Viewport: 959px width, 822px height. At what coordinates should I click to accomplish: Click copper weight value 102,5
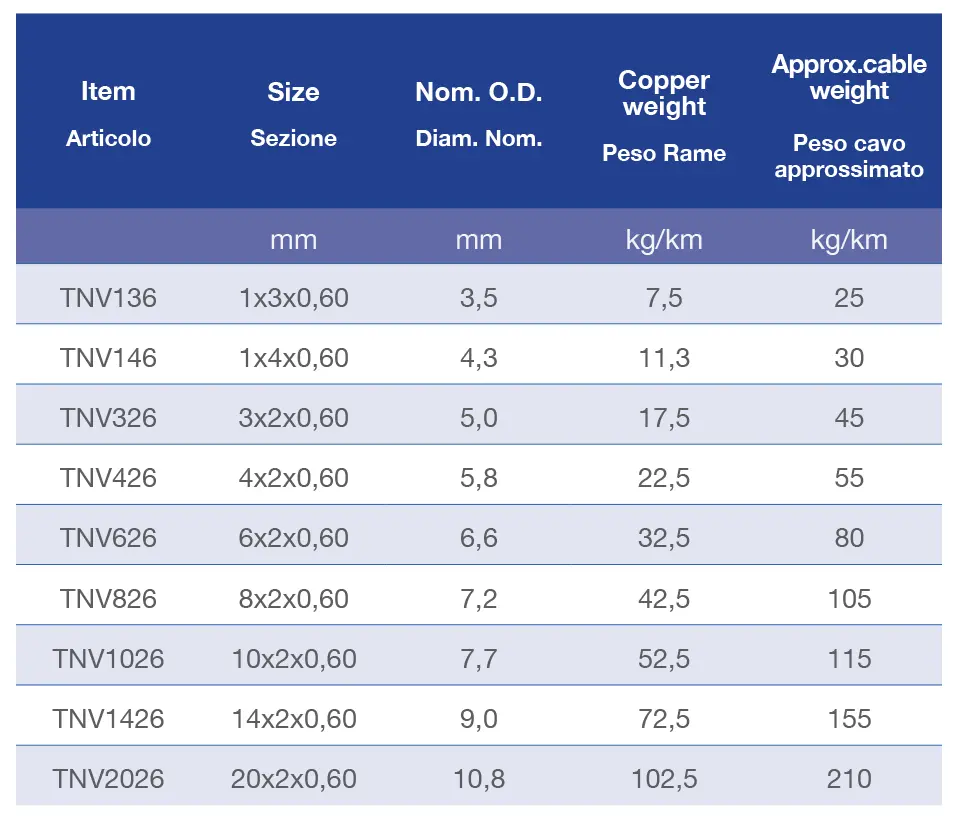664,780
